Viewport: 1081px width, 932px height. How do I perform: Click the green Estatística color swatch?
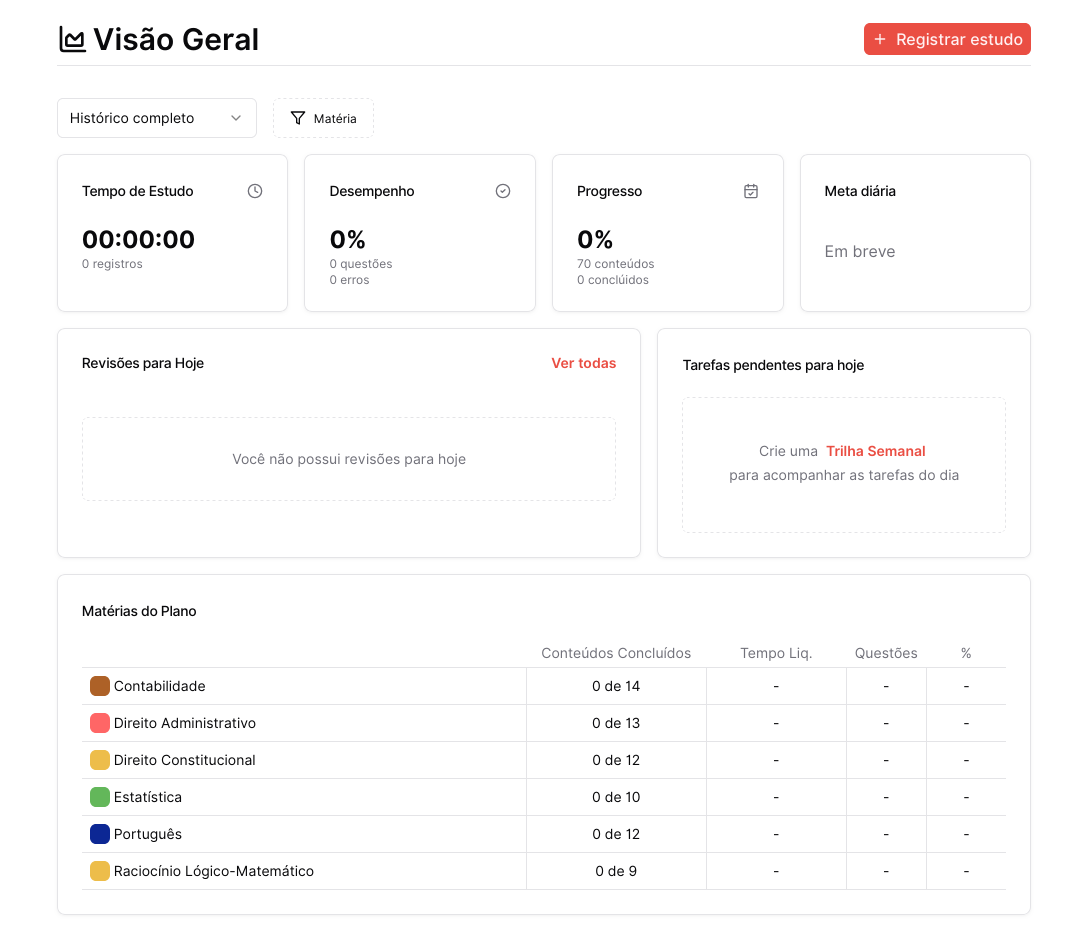point(100,797)
